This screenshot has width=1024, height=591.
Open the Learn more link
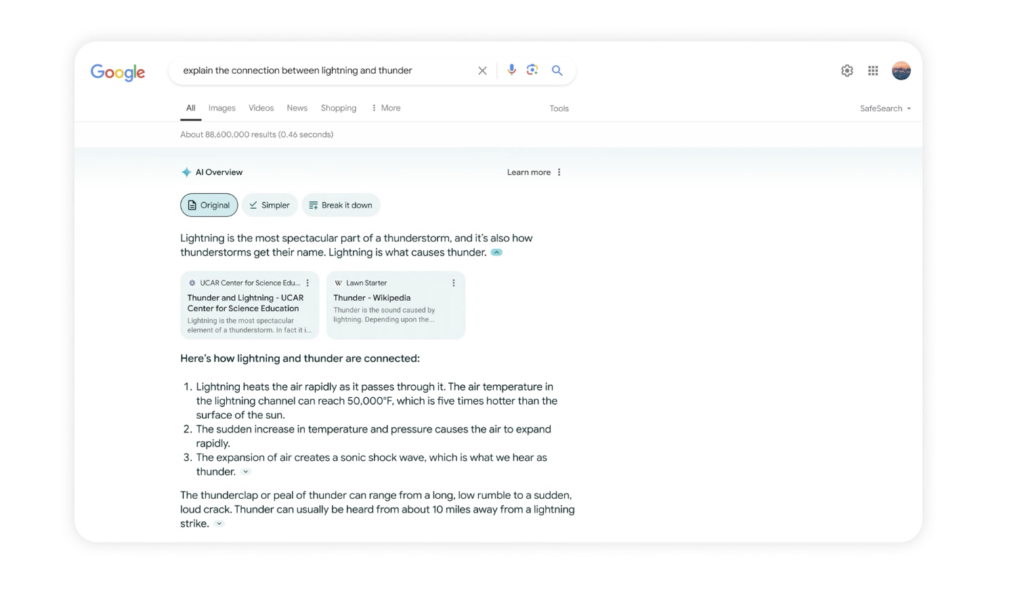pyautogui.click(x=528, y=172)
